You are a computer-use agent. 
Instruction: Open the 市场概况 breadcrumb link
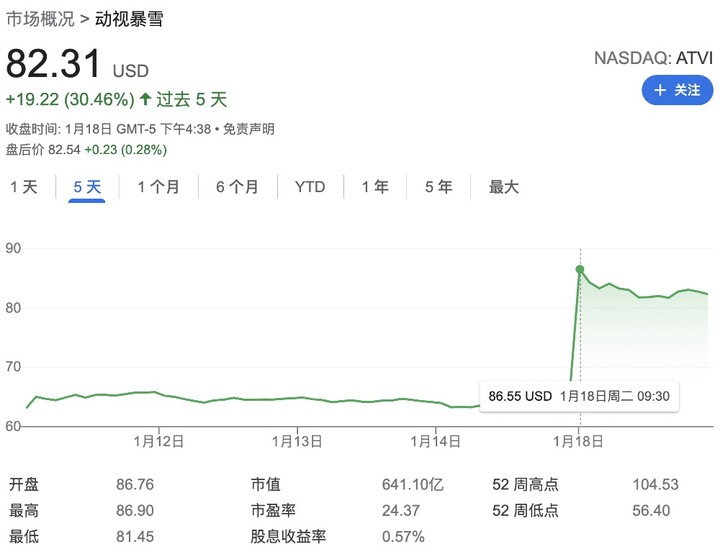[x=39, y=19]
